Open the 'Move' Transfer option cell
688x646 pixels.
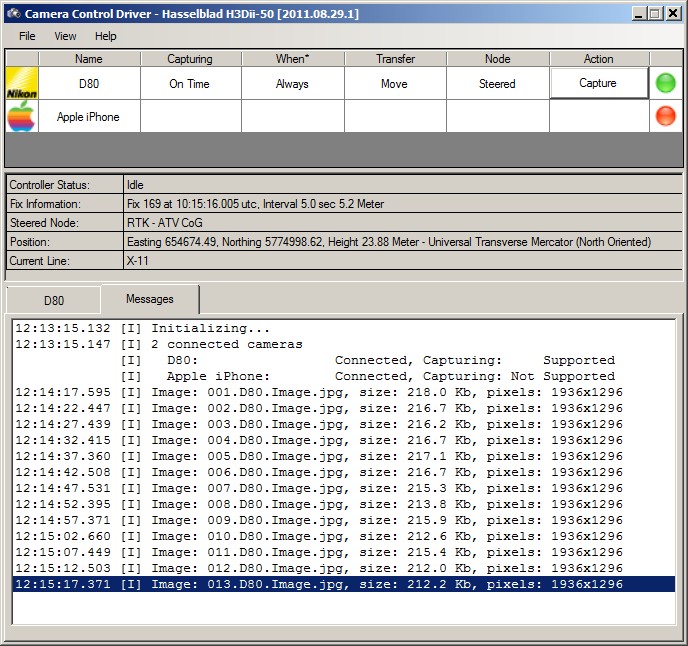(394, 84)
